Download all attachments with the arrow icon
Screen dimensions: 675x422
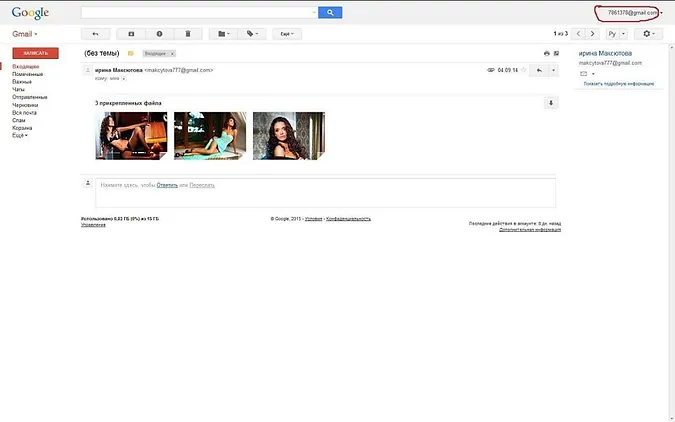click(x=551, y=103)
